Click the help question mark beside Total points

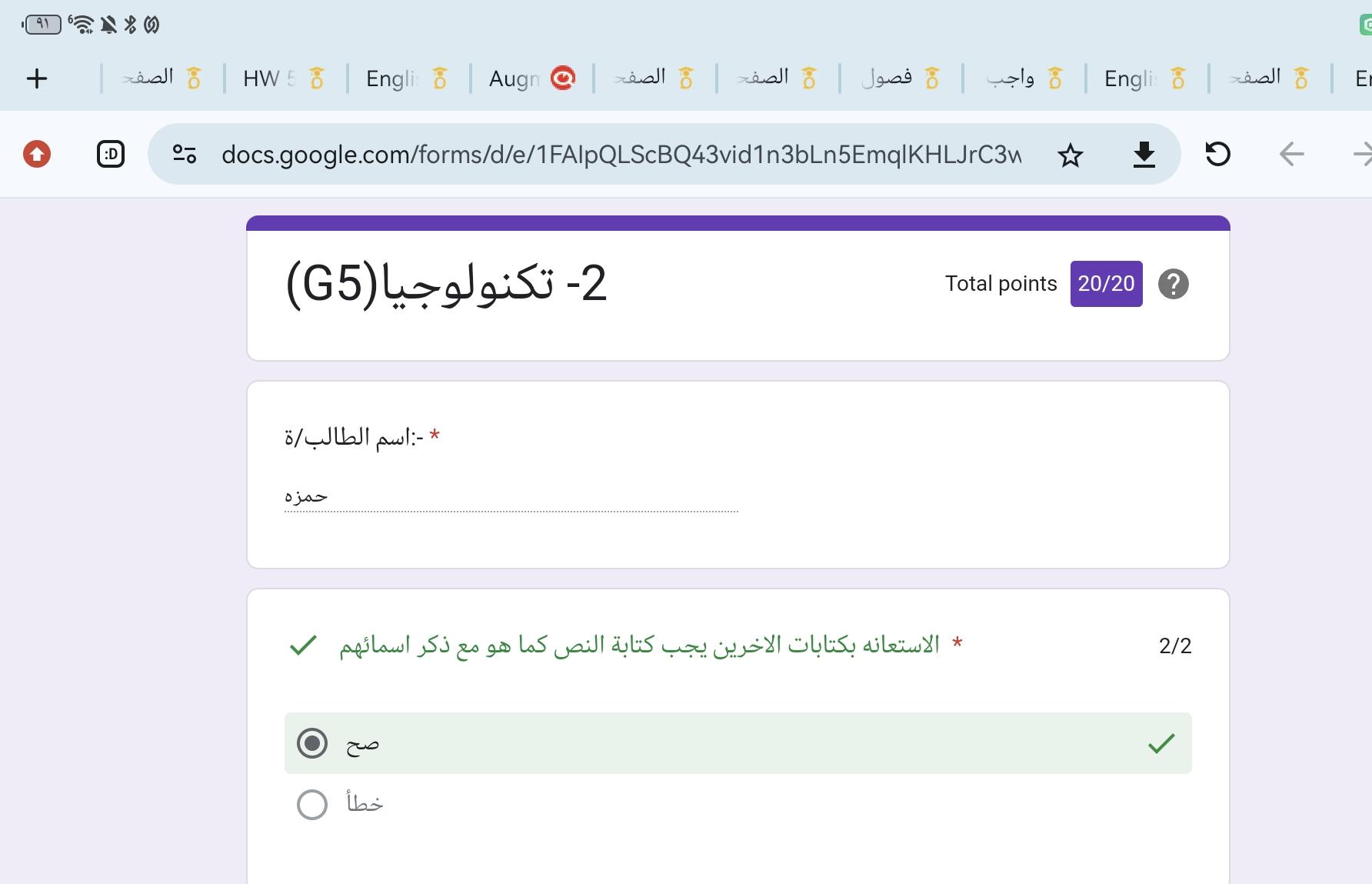point(1173,284)
